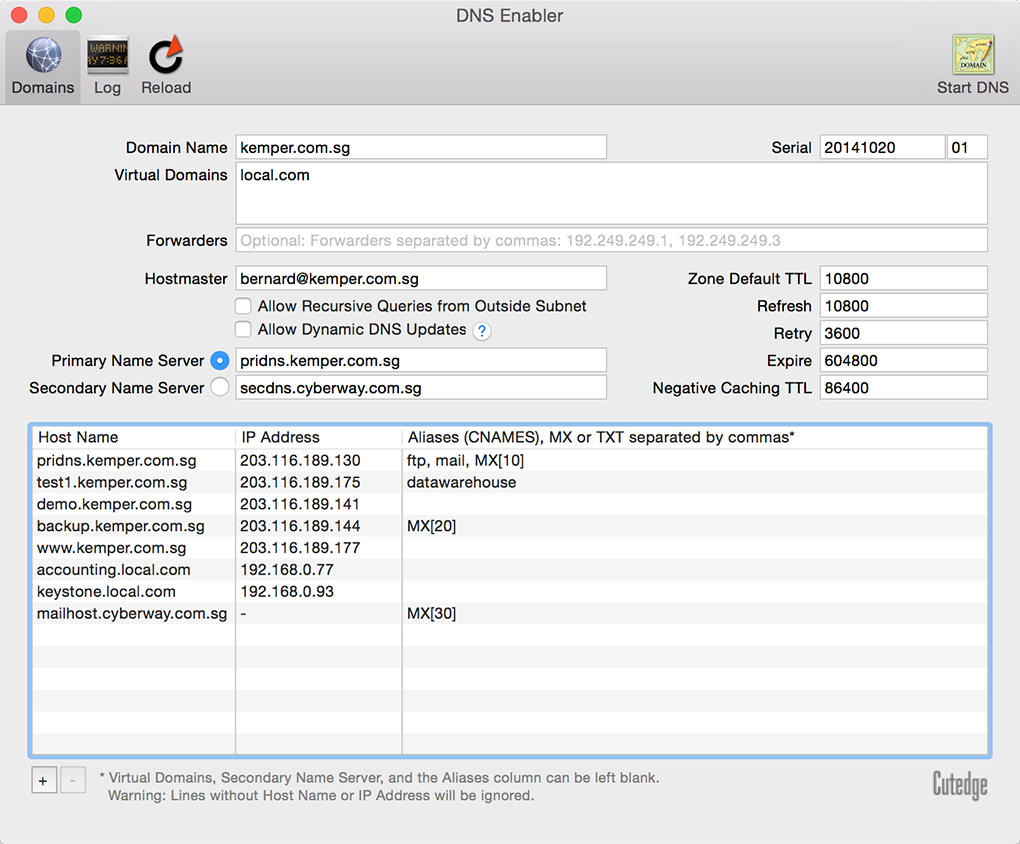Open the Domains globe icon
Image resolution: width=1020 pixels, height=844 pixels.
point(43,56)
